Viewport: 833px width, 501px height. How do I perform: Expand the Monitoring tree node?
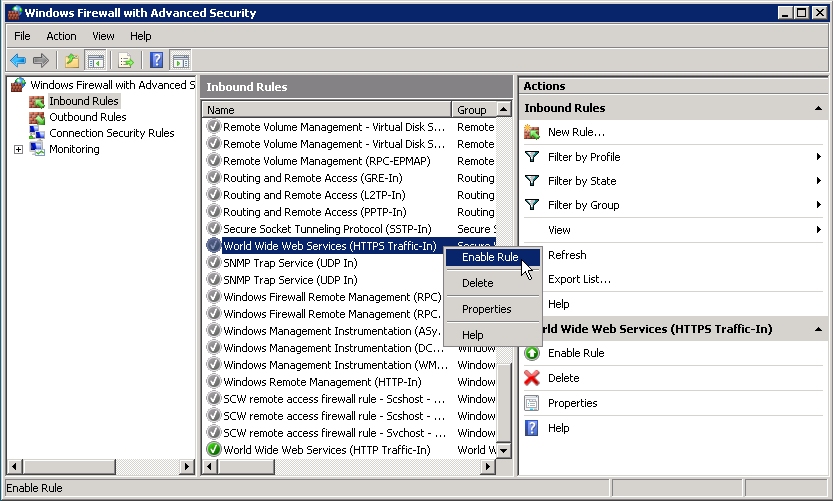[x=18, y=149]
